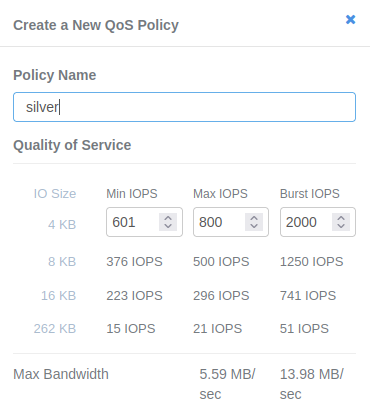370x409 pixels.
Task: Click the Burst IOPS field showing 2000
Action: (318, 222)
